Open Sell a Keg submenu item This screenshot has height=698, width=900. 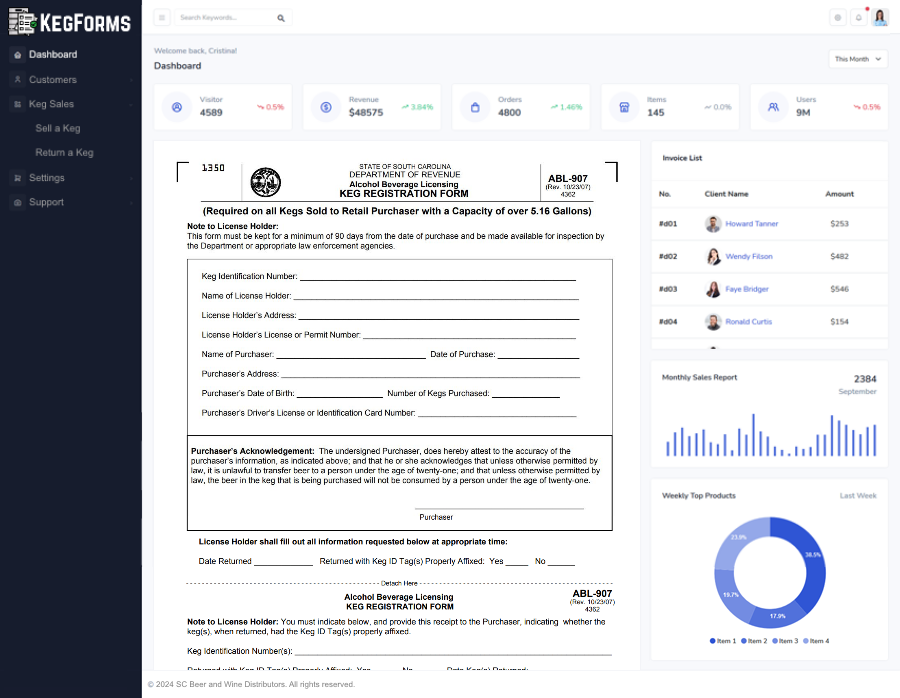pyautogui.click(x=58, y=129)
